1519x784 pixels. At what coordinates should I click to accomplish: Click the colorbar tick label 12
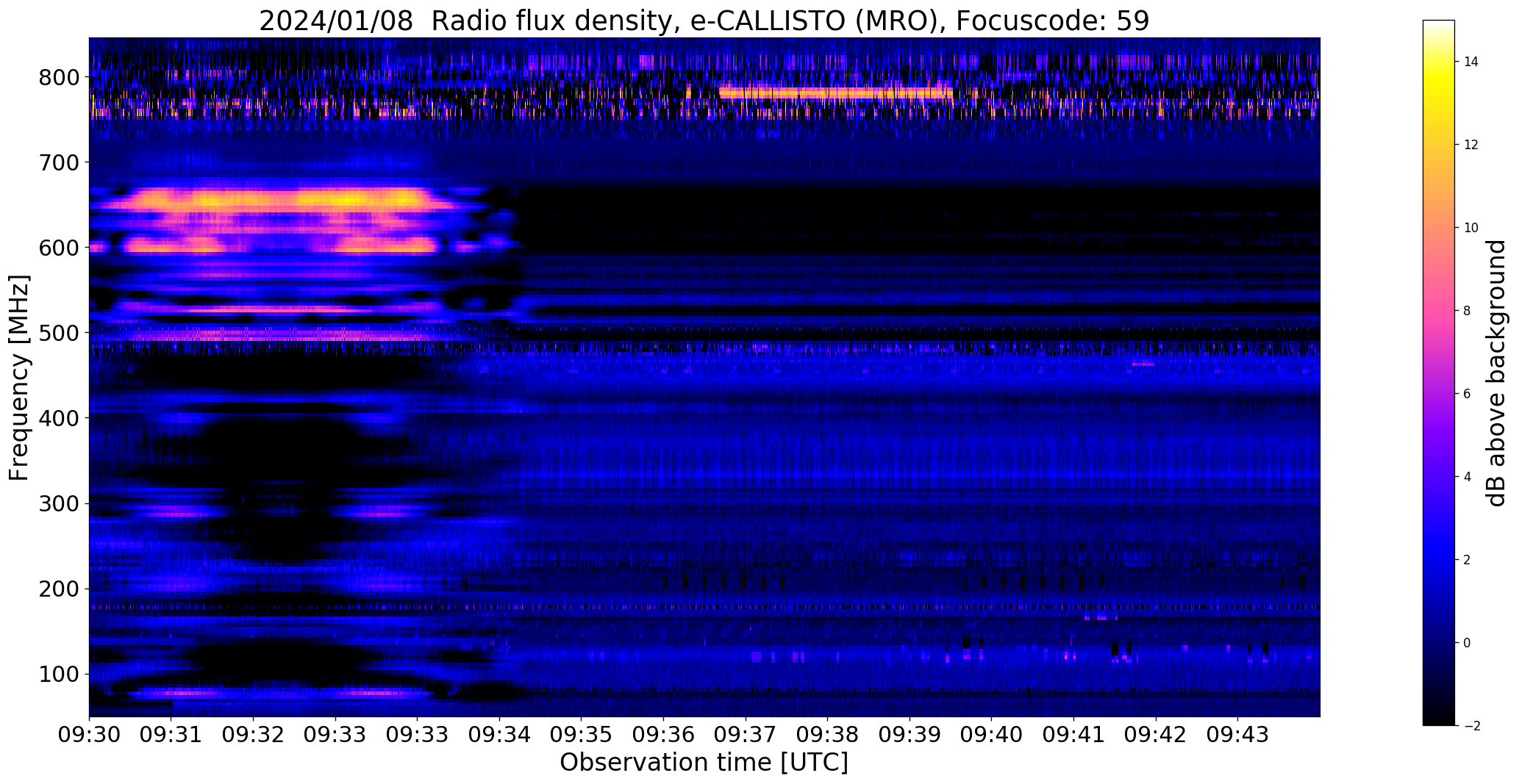(1472, 145)
